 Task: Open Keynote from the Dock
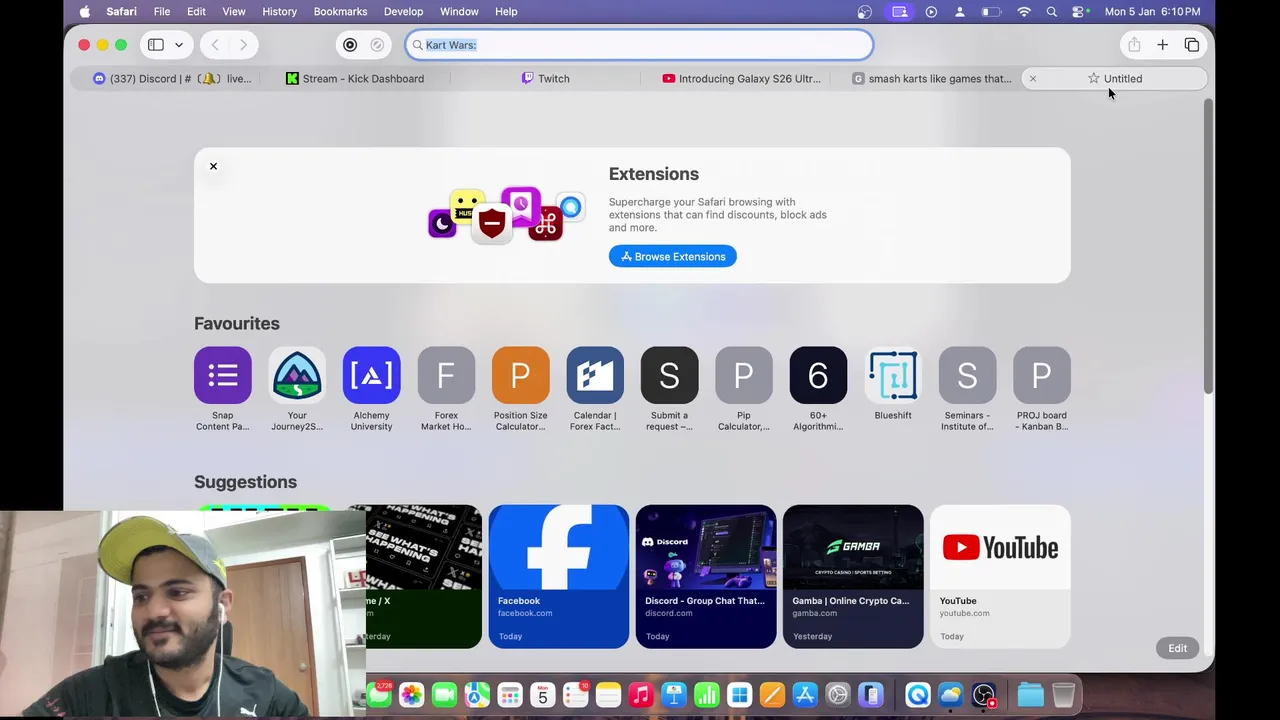click(674, 694)
